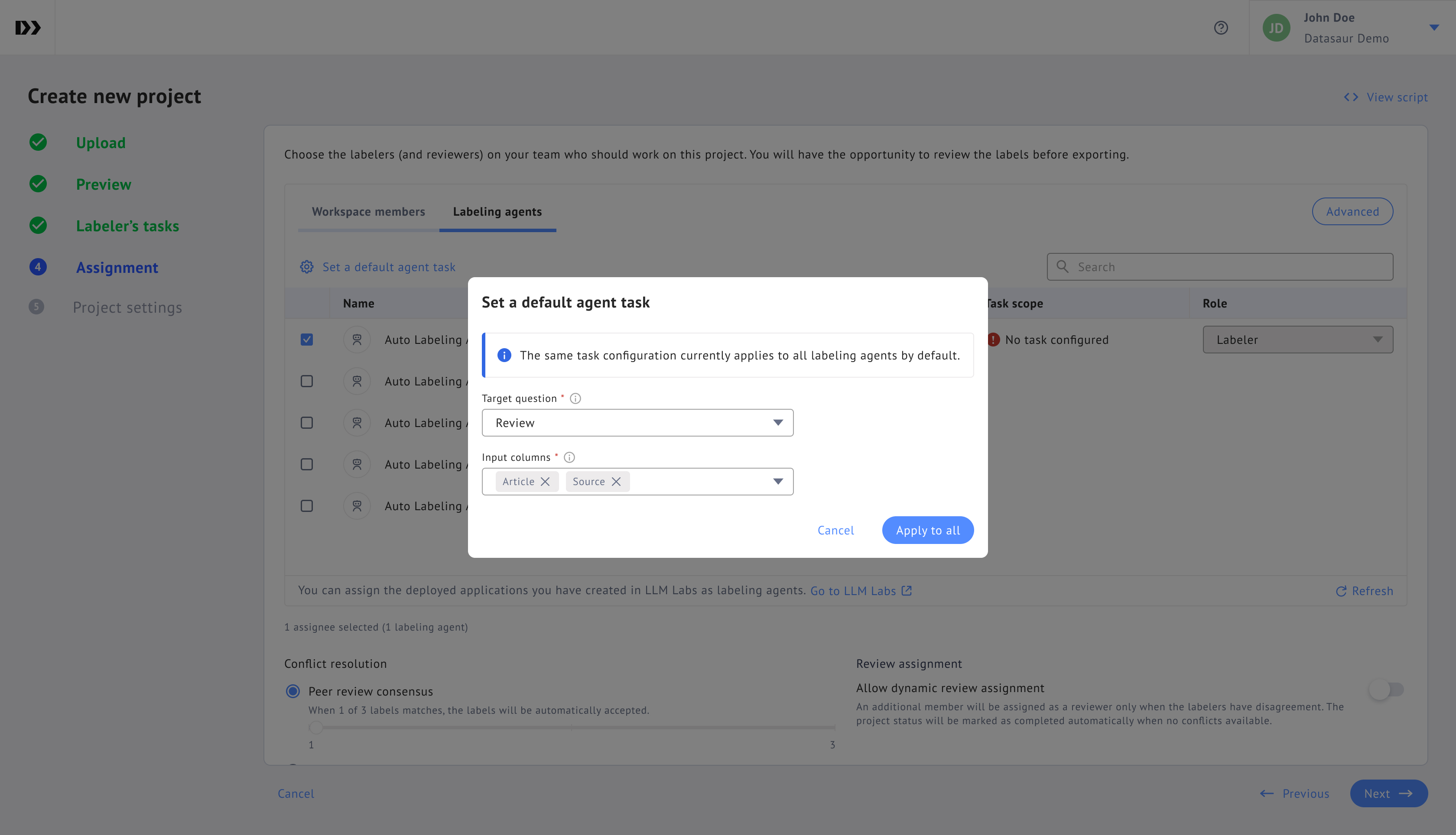Expand the Input columns dropdown arrow
The height and width of the screenshot is (835, 1456).
pos(777,482)
